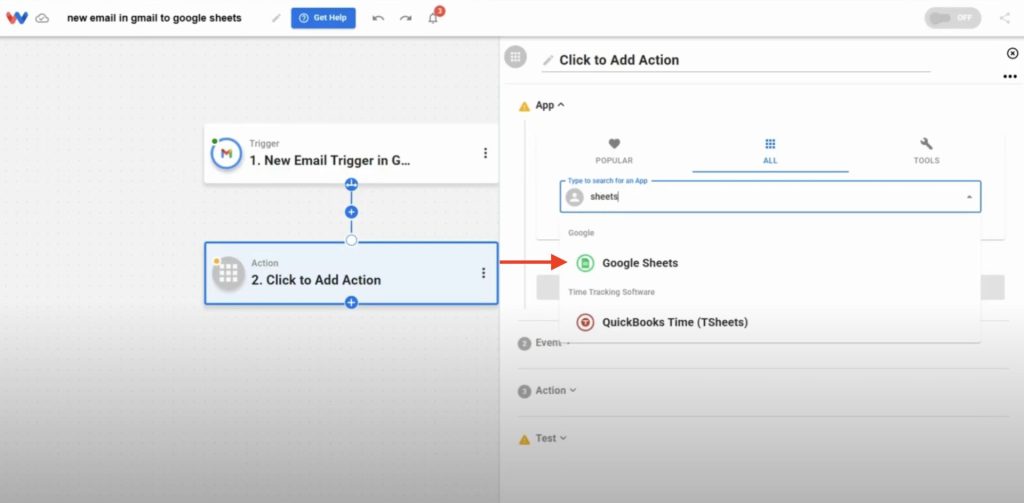1024x503 pixels.
Task: Select the Gmail trigger step card
Action: coord(351,154)
